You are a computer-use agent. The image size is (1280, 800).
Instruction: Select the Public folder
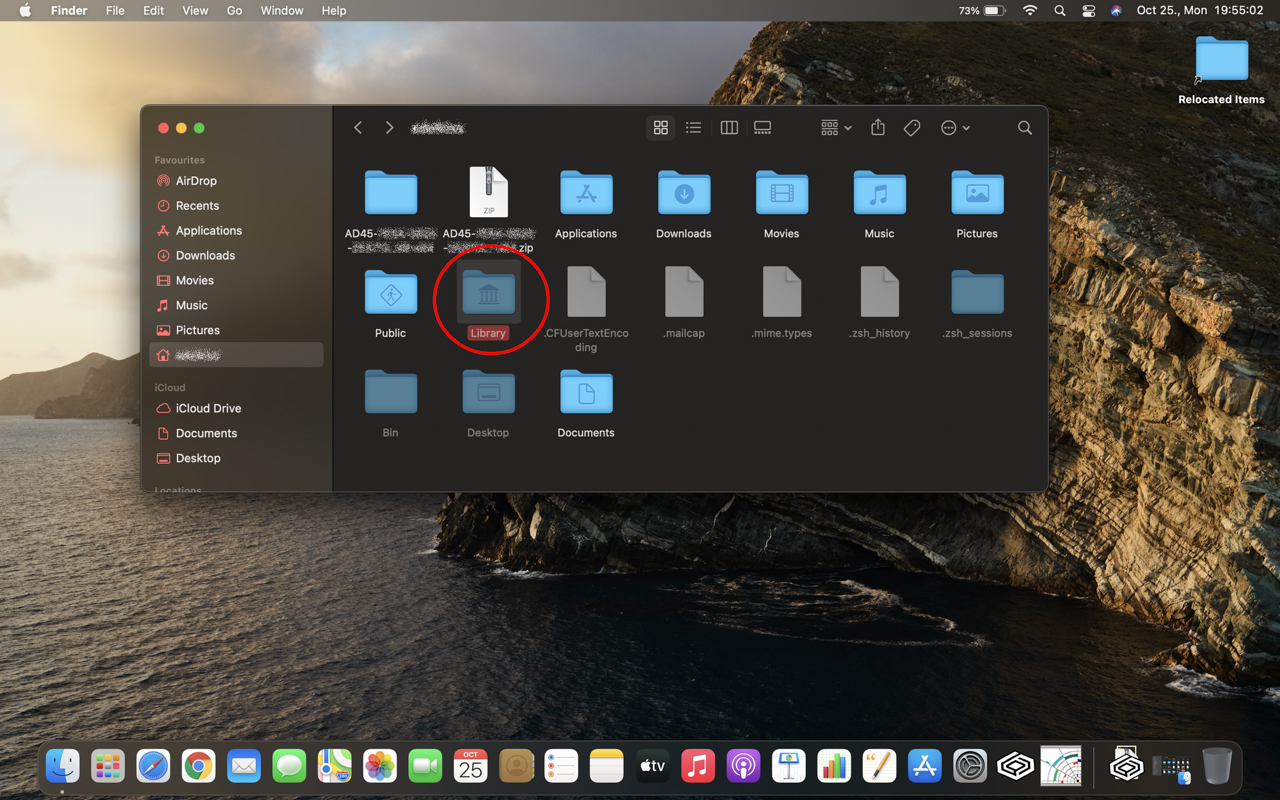coord(391,292)
